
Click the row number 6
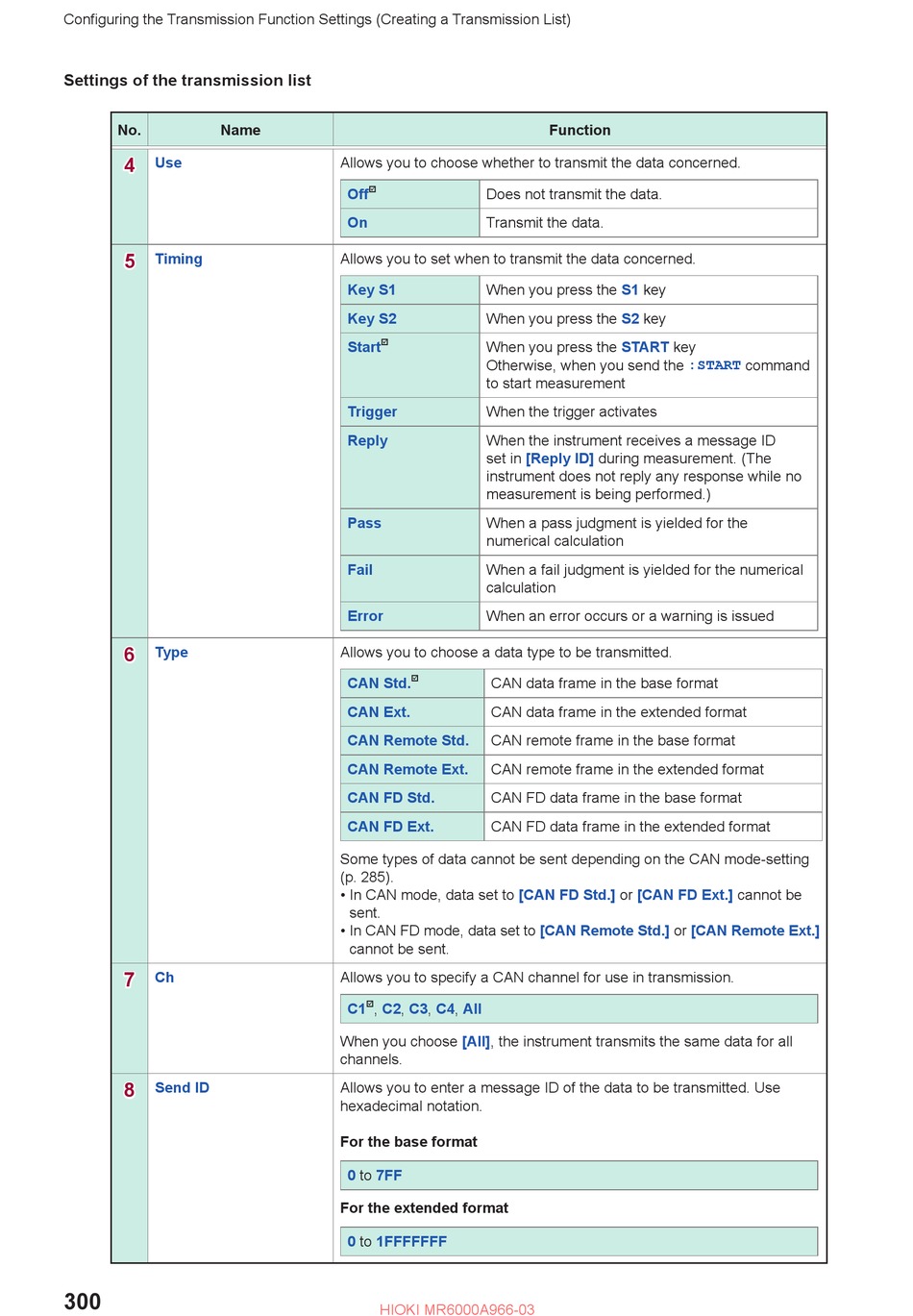pyautogui.click(x=130, y=655)
